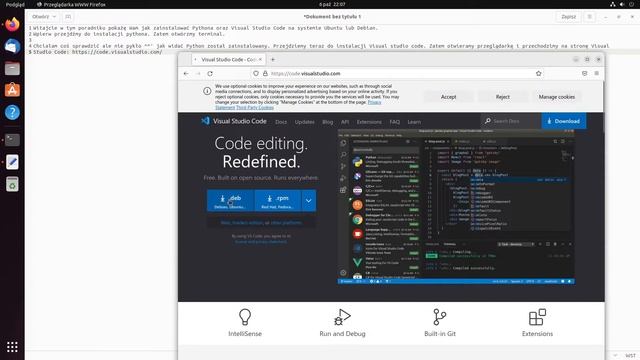Click the Run and Debug icon
640x360 pixels.
tap(342, 317)
